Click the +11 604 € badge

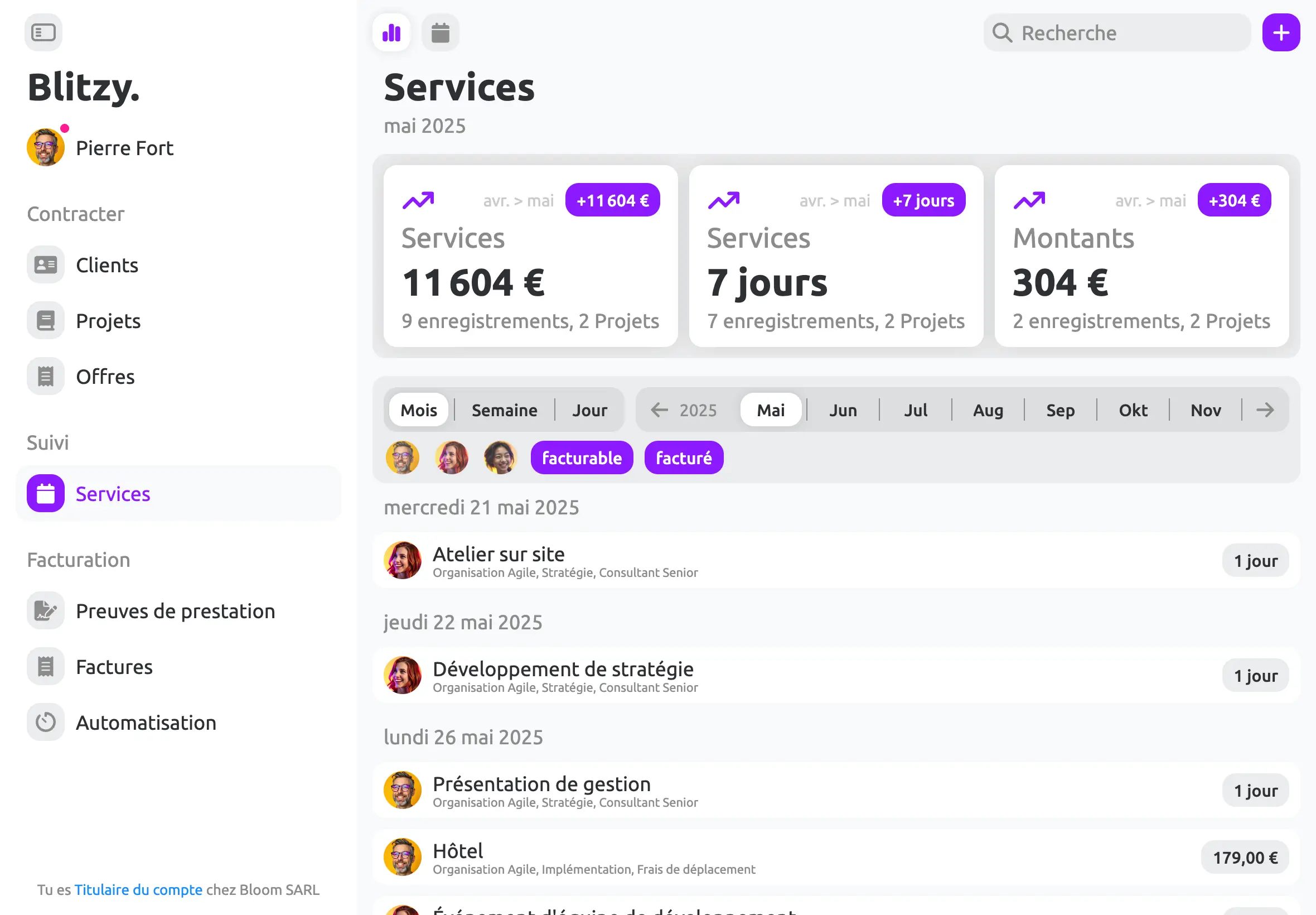612,200
